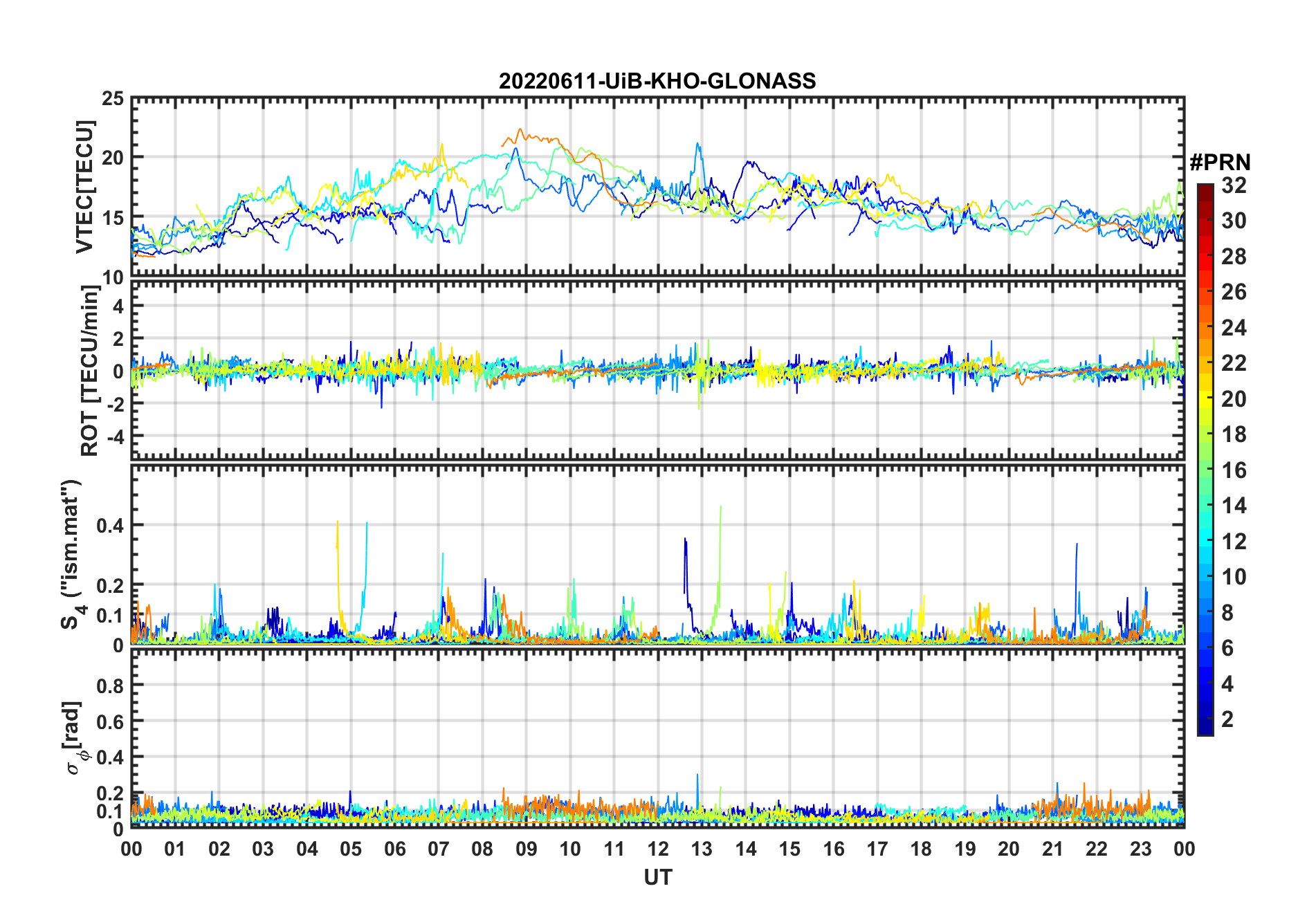The image size is (1316, 920).
Task: Click colorbar tick label 28
Action: pyautogui.click(x=1234, y=256)
